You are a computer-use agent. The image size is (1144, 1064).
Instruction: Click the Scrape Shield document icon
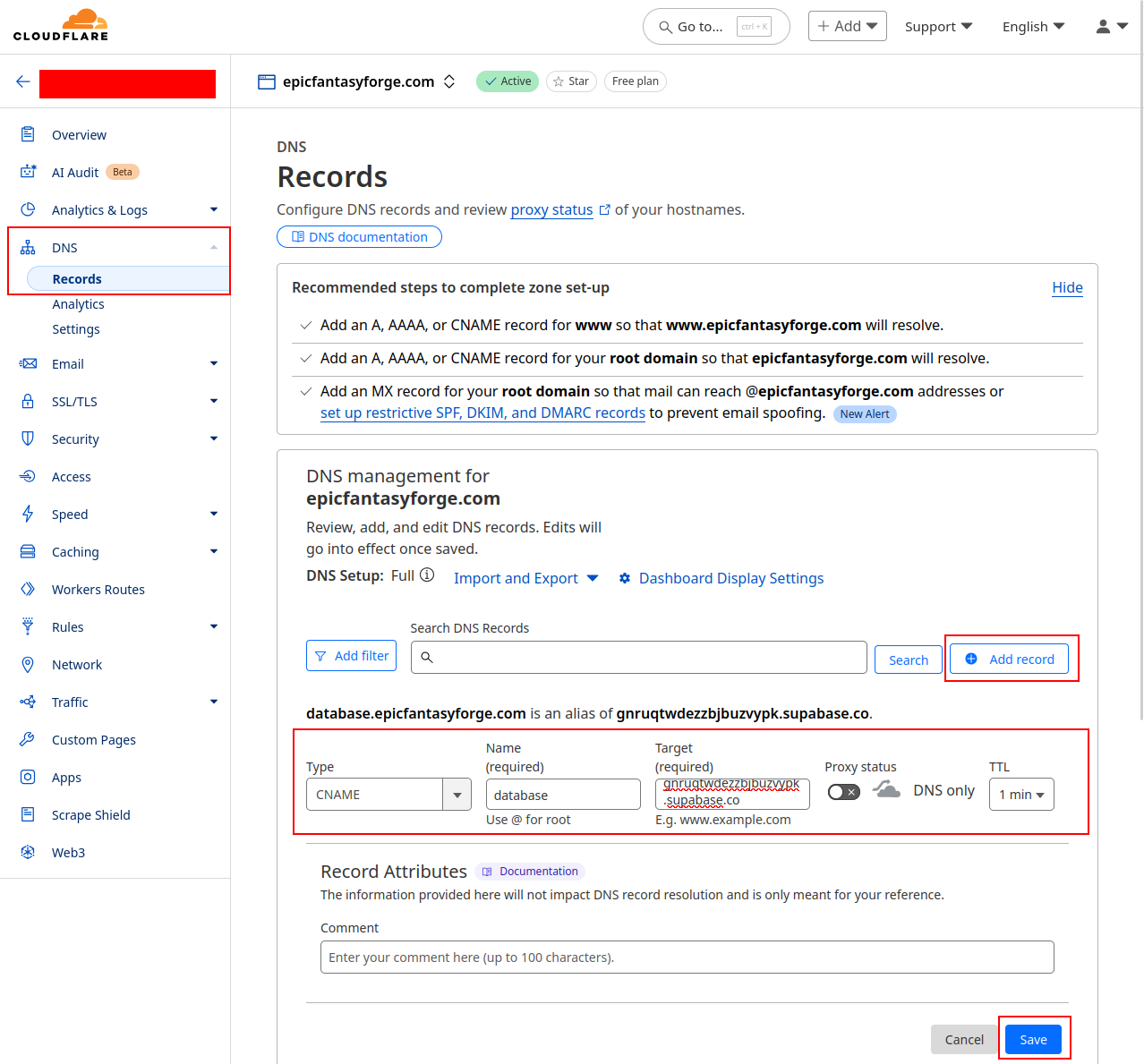tap(28, 814)
